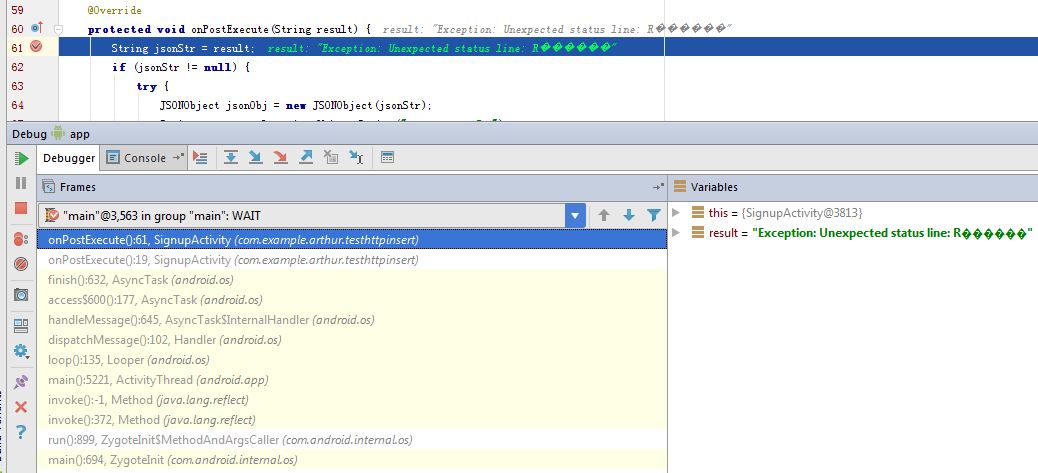Click Variables panel header icon

679,187
